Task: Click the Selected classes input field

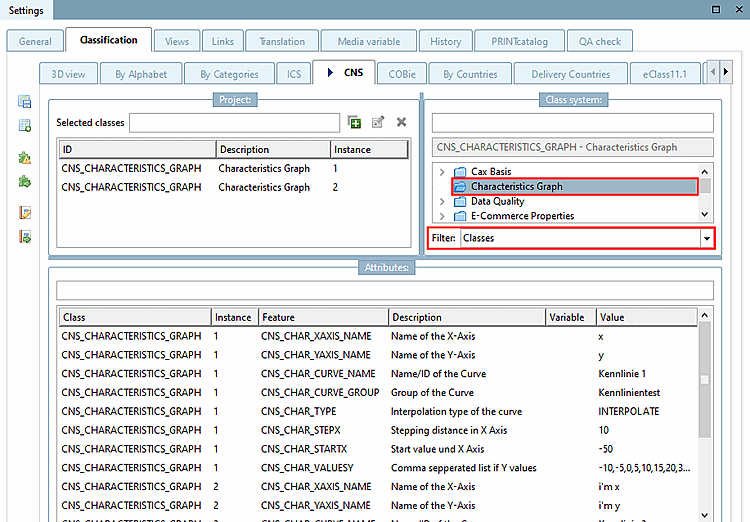Action: 234,122
